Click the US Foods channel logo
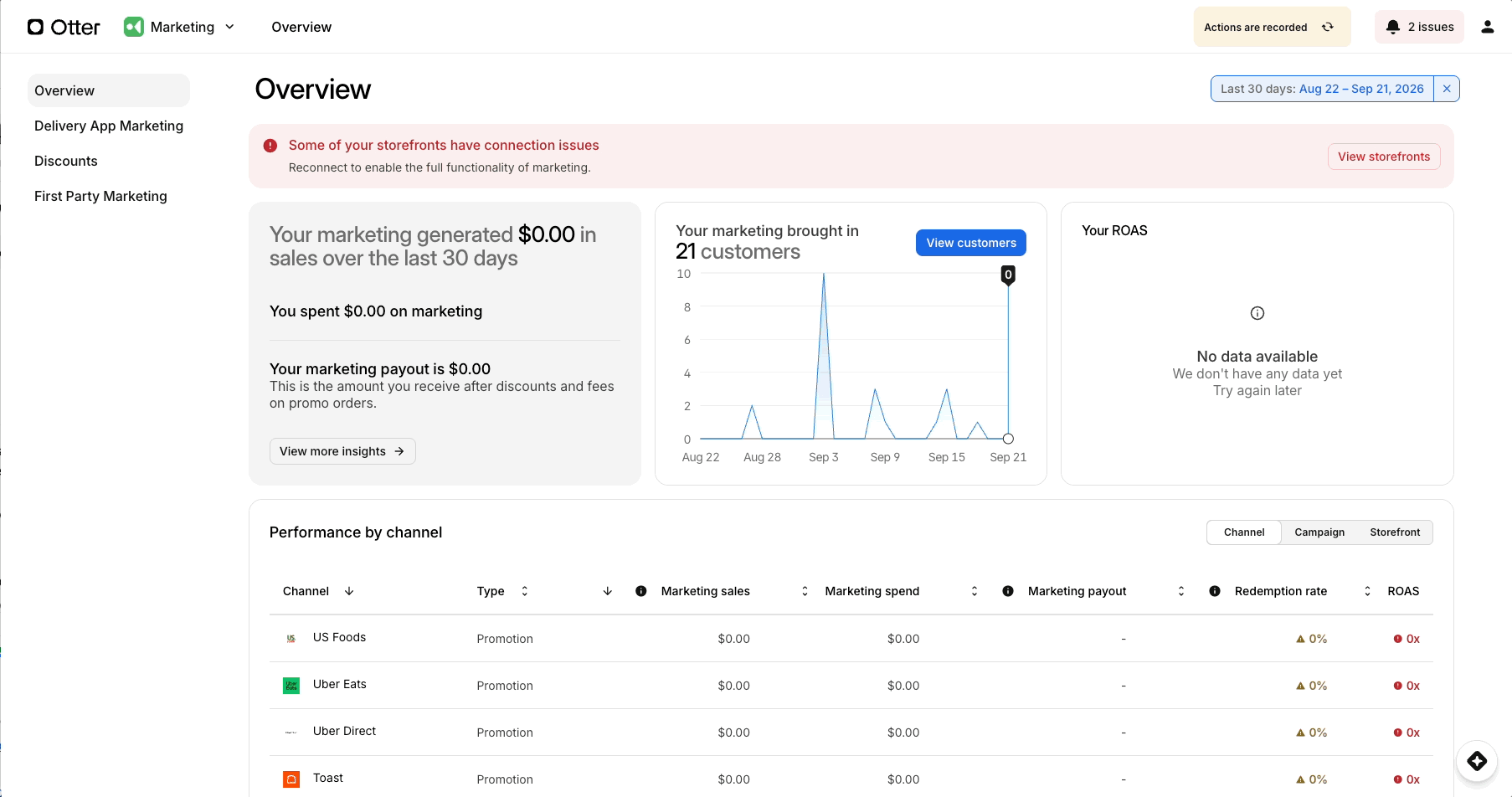 pyautogui.click(x=291, y=638)
